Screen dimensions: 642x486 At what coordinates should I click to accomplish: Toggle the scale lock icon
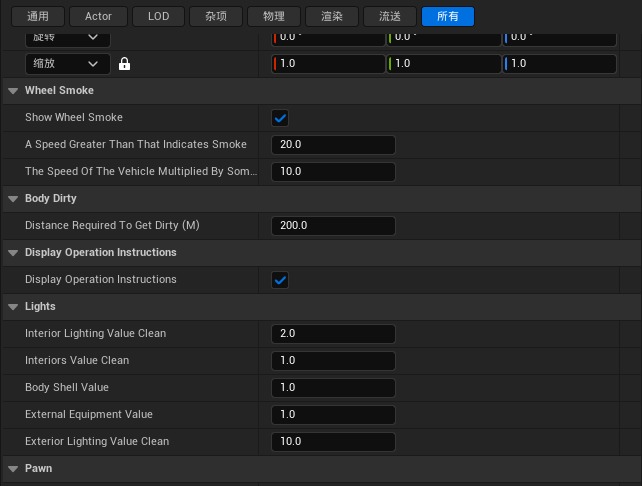124,64
